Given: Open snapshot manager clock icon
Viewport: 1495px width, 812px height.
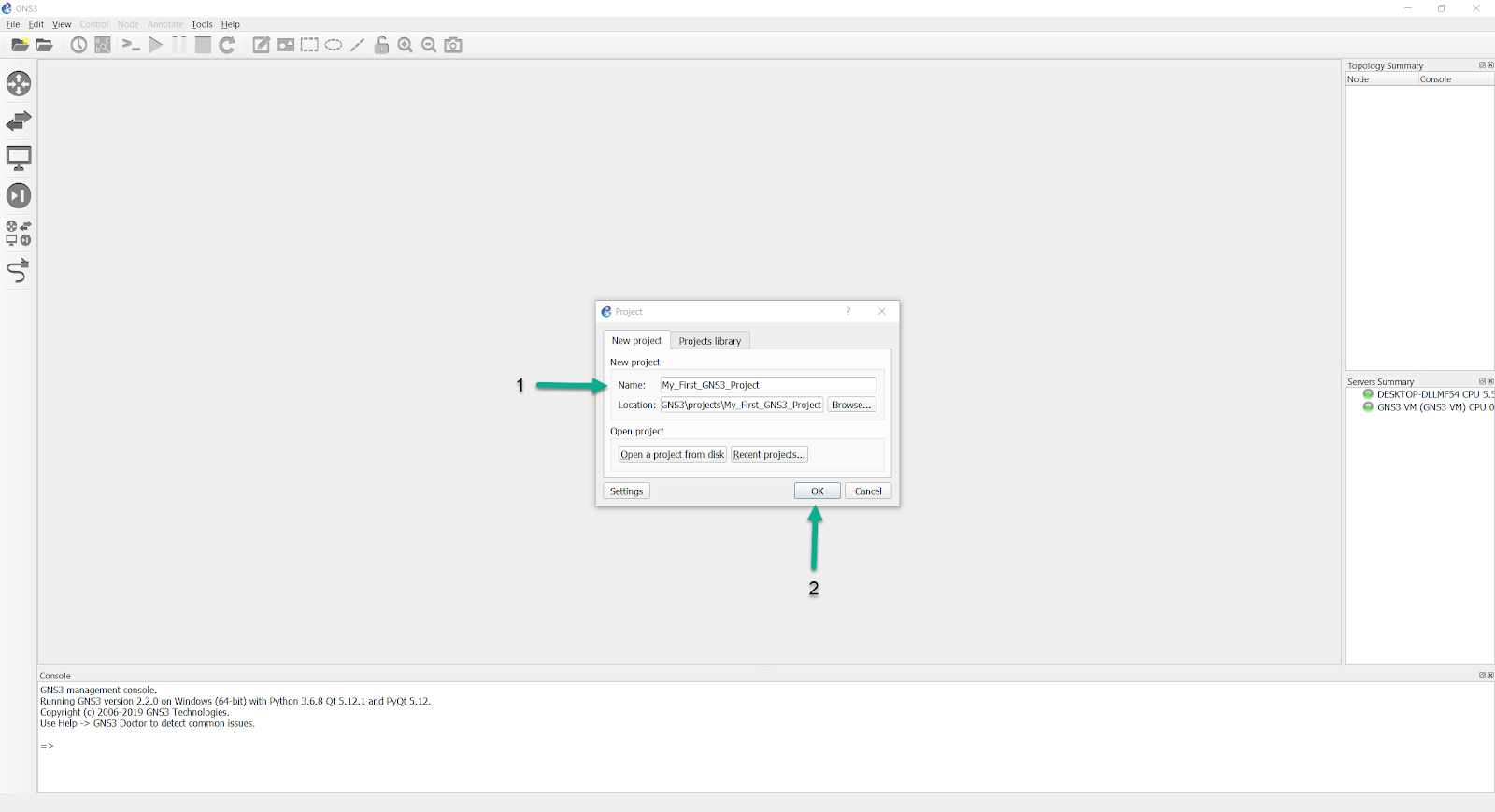Looking at the screenshot, I should 78,45.
